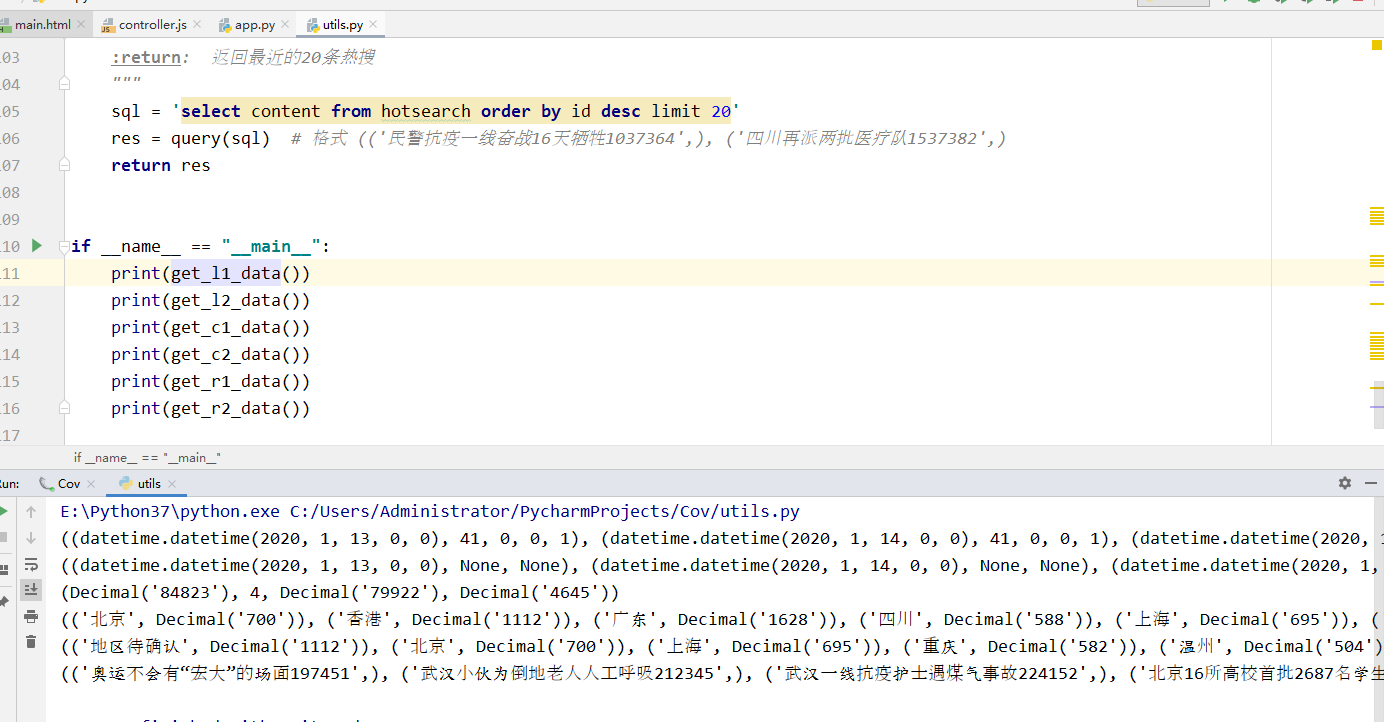This screenshot has height=722, width=1384.
Task: Close the controller.js tab
Action: coord(197,24)
